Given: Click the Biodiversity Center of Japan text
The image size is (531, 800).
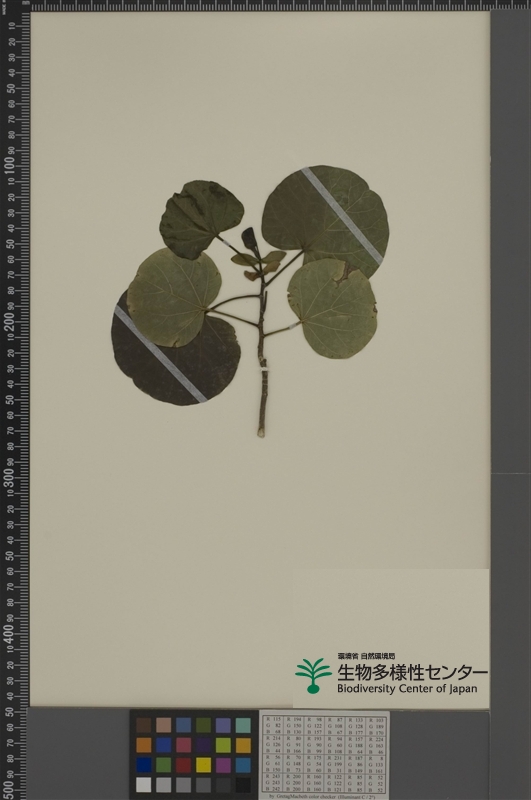Looking at the screenshot, I should [x=407, y=689].
